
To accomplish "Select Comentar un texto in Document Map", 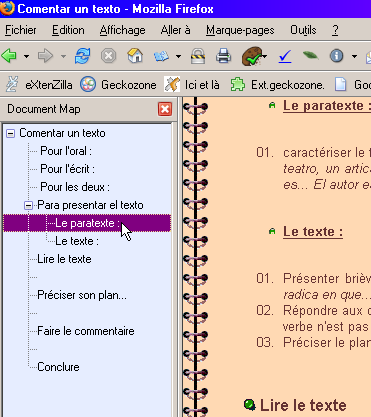I will pos(62,133).
